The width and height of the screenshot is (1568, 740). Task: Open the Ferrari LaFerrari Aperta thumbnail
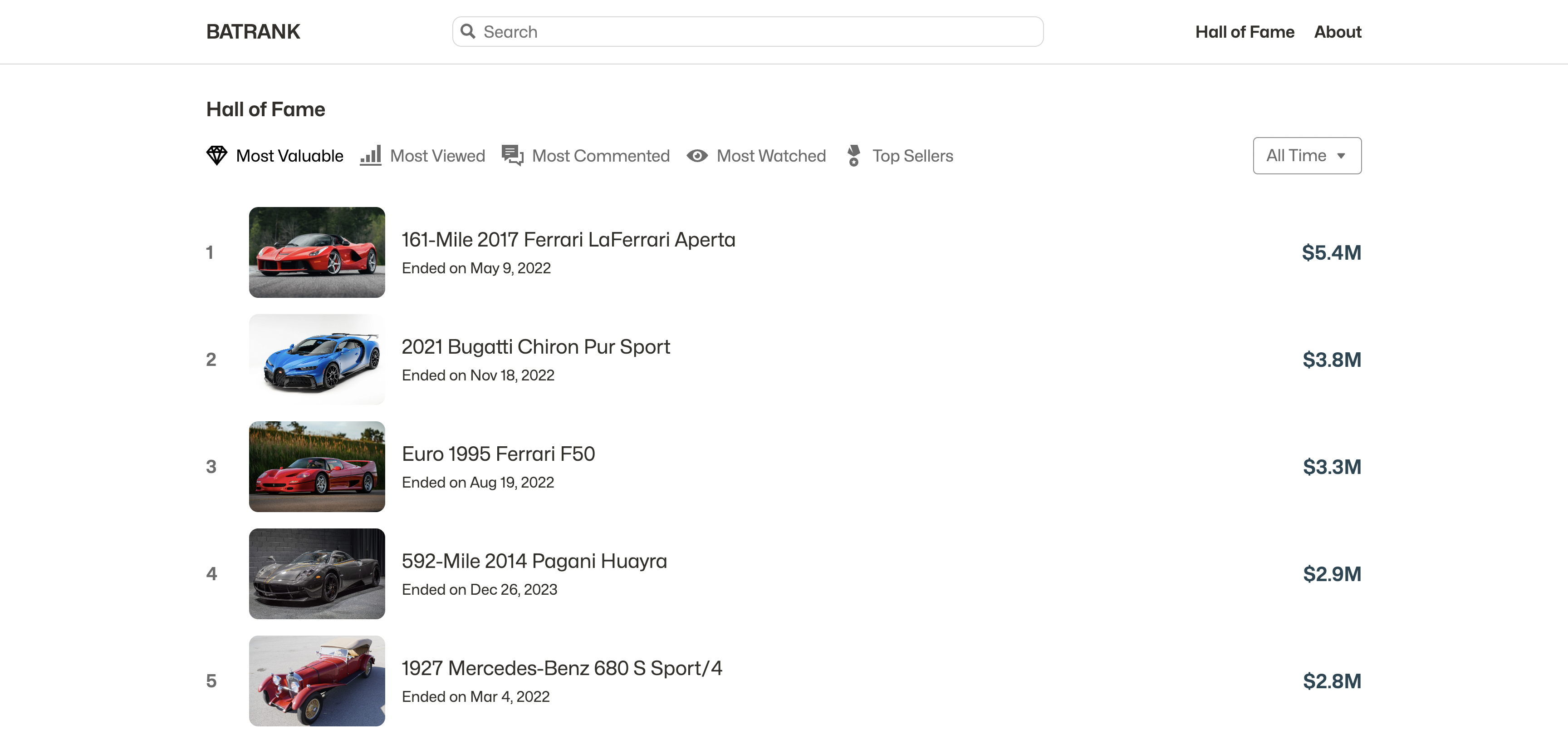pyautogui.click(x=317, y=252)
